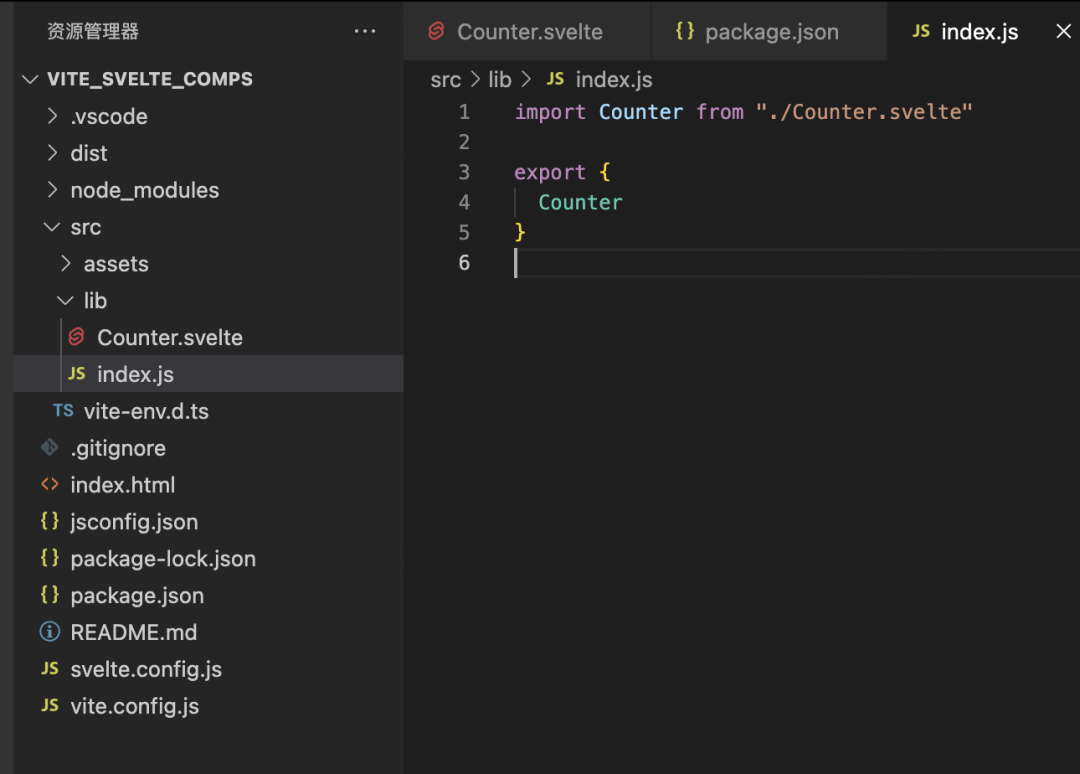Open vite.config.js file name

click(x=134, y=706)
